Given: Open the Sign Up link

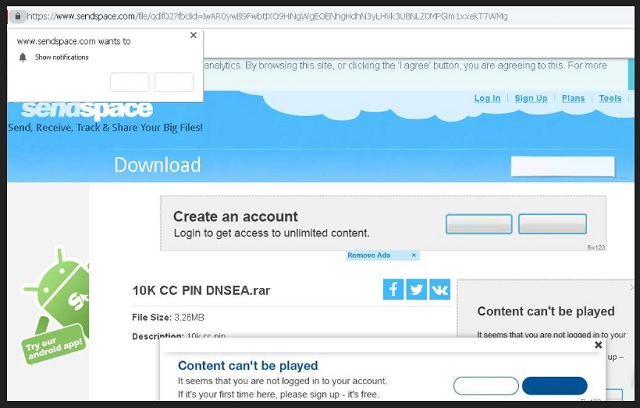Looking at the screenshot, I should [531, 98].
